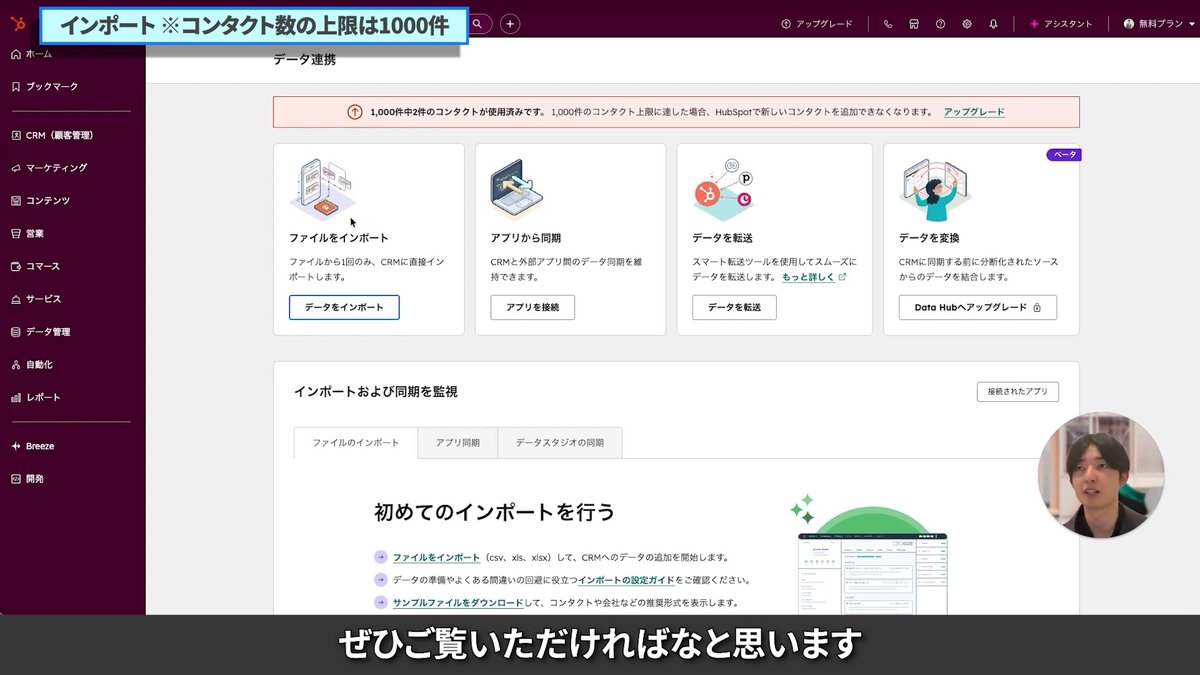
Task: Open the calling phone icon in top bar
Action: point(887,22)
